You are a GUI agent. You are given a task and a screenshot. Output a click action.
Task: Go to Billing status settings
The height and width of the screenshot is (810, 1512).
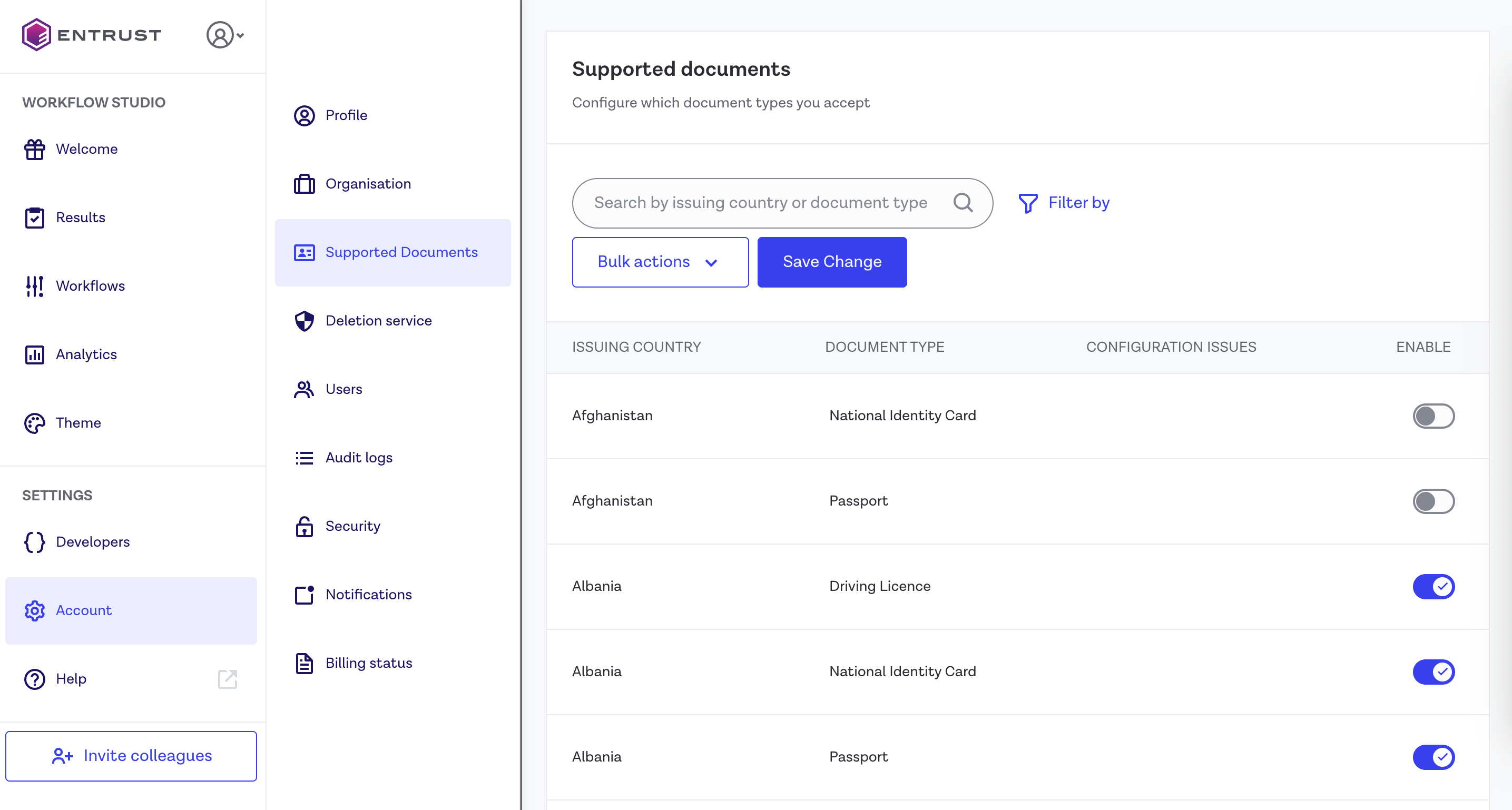coord(368,663)
